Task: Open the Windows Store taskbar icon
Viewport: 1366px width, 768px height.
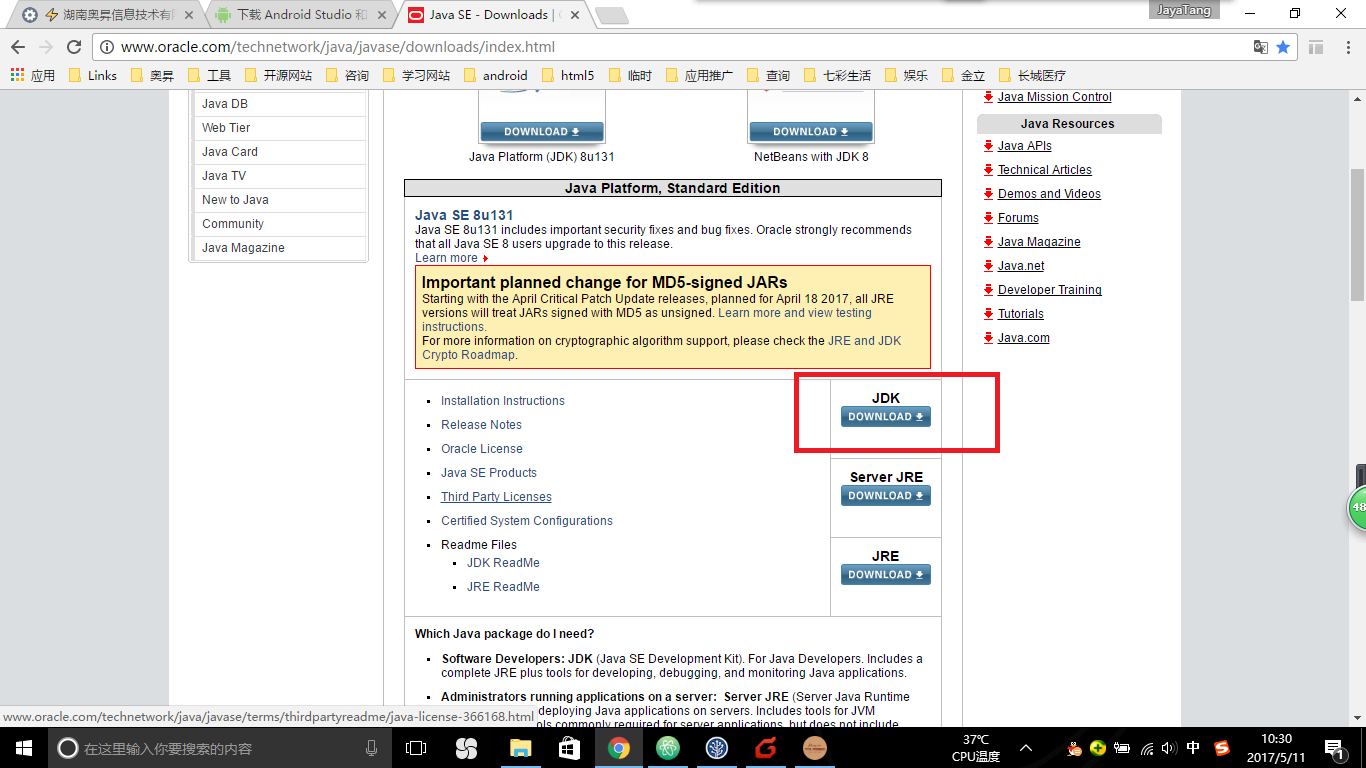Action: pos(569,748)
